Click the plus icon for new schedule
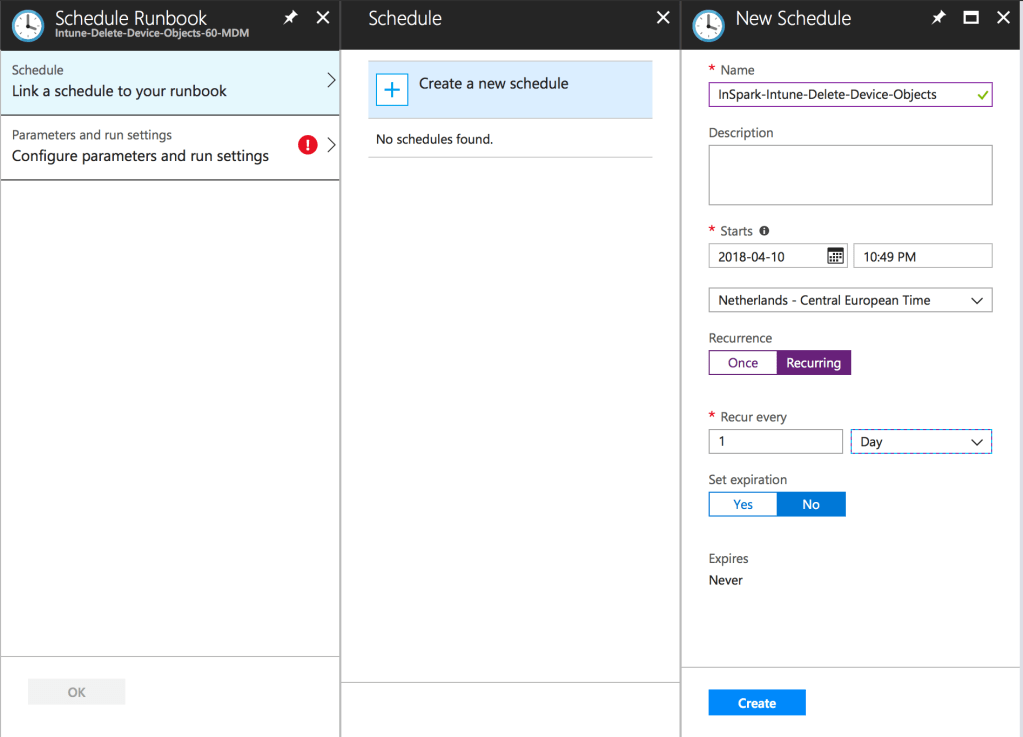The image size is (1023, 737). [392, 89]
